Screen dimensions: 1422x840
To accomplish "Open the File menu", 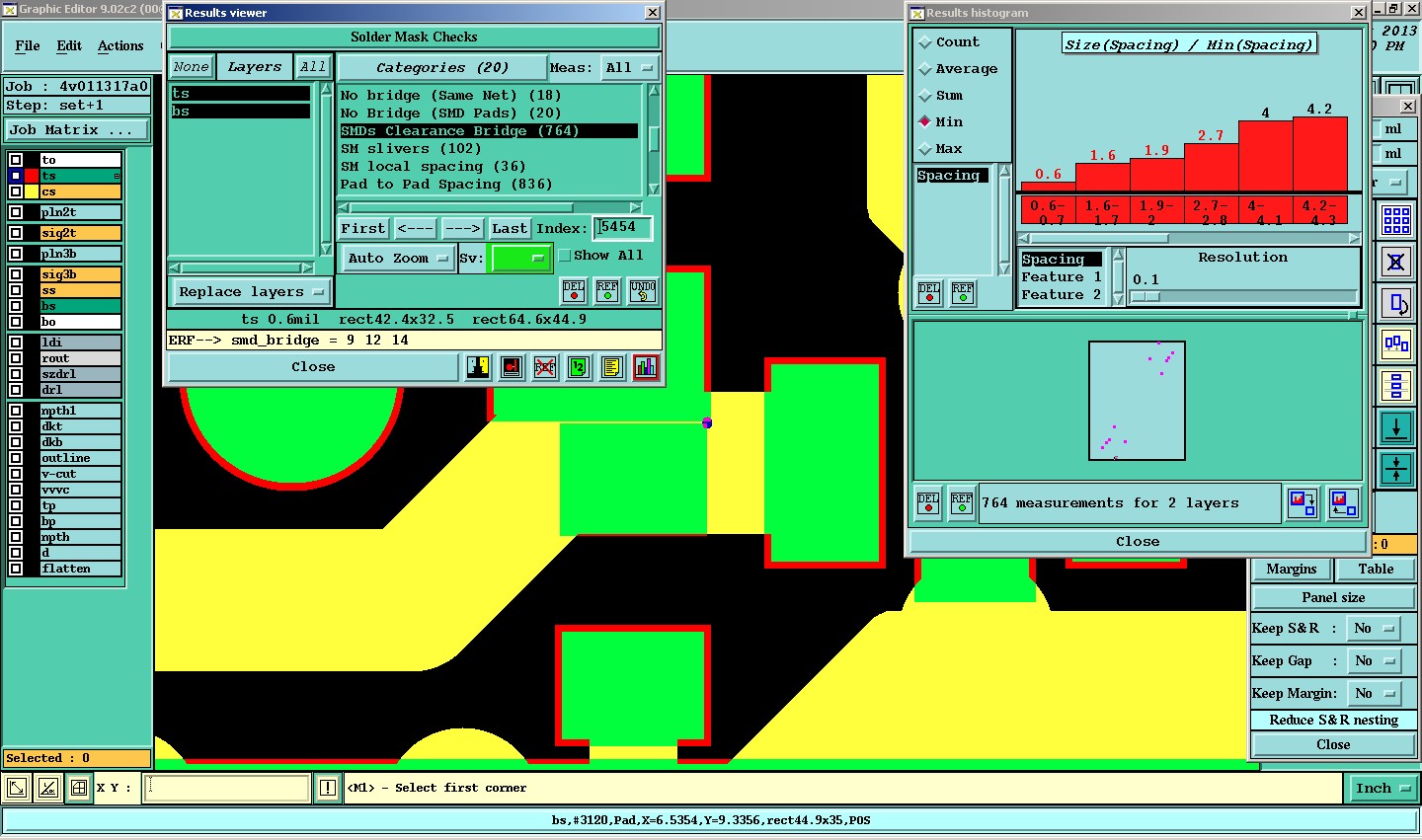I will [x=28, y=46].
